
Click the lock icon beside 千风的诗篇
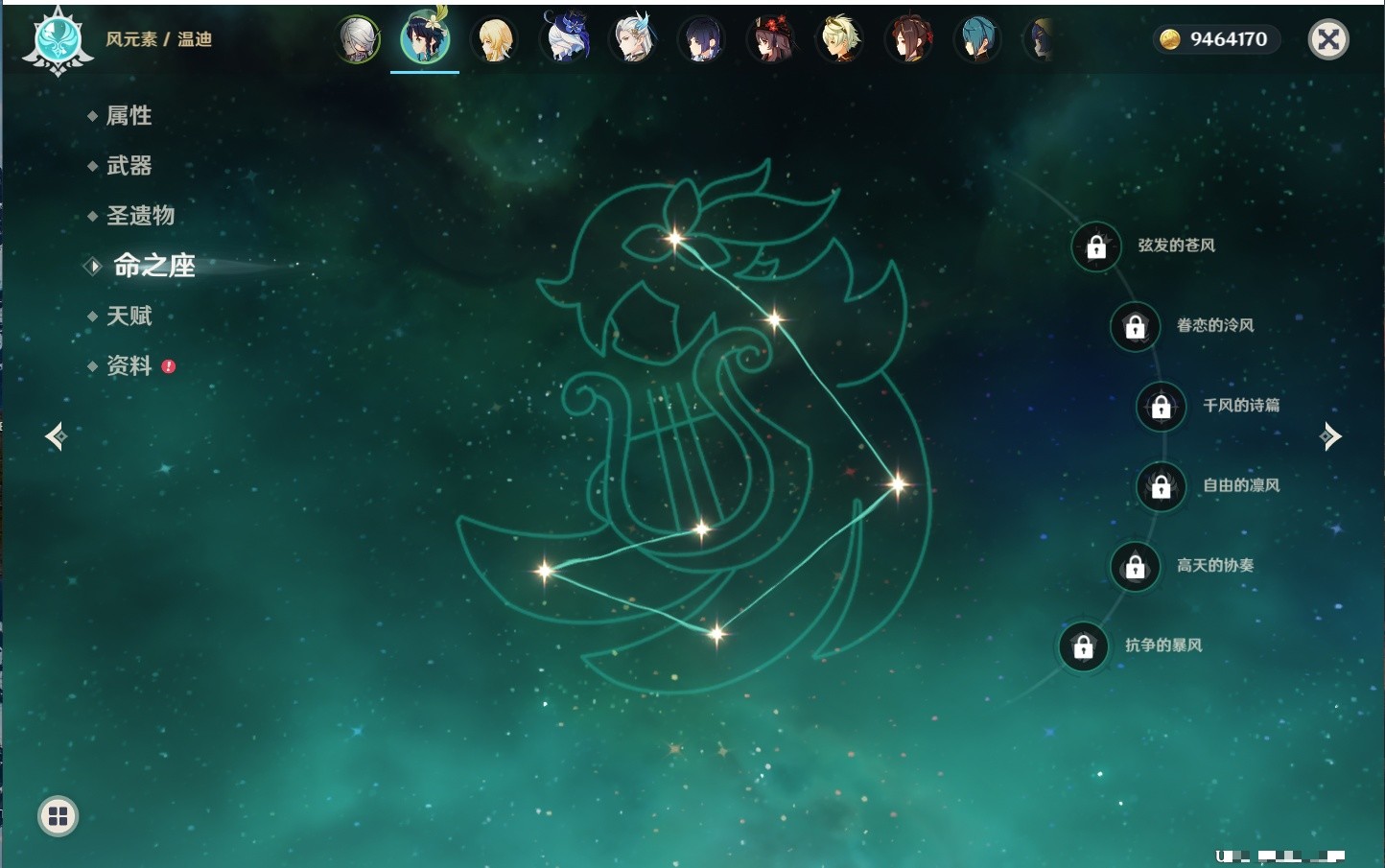click(x=1162, y=407)
